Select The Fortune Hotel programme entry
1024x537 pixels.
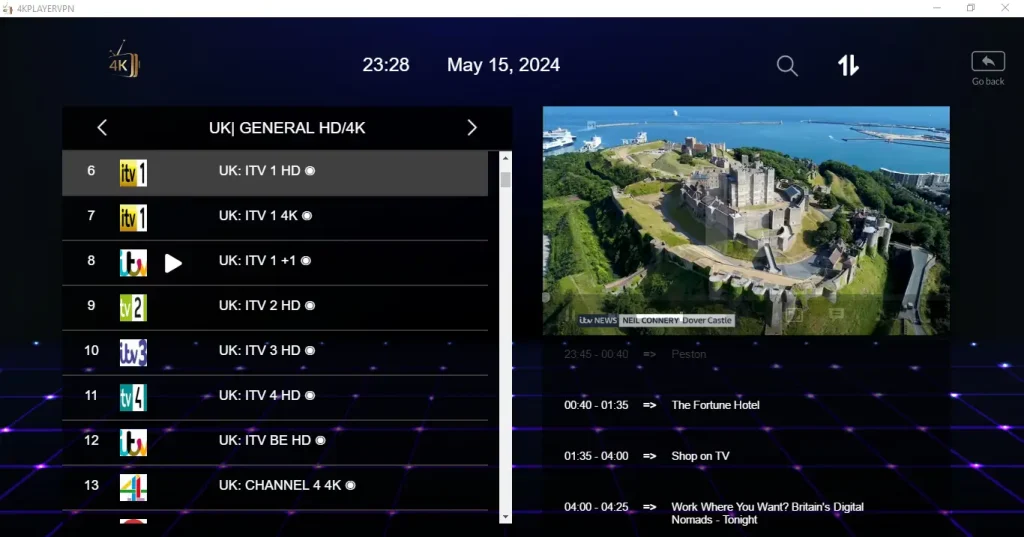715,405
